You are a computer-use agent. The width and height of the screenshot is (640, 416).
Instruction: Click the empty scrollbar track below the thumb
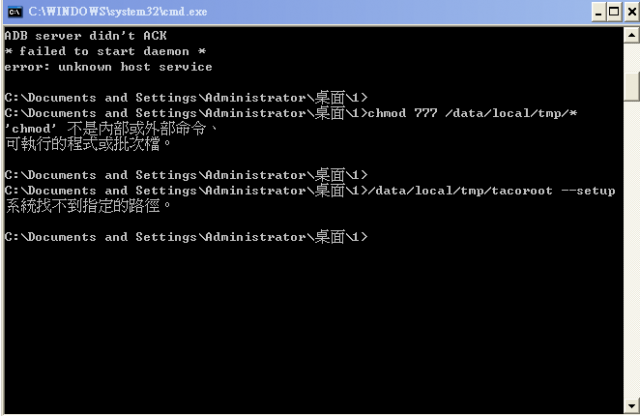pos(631,249)
